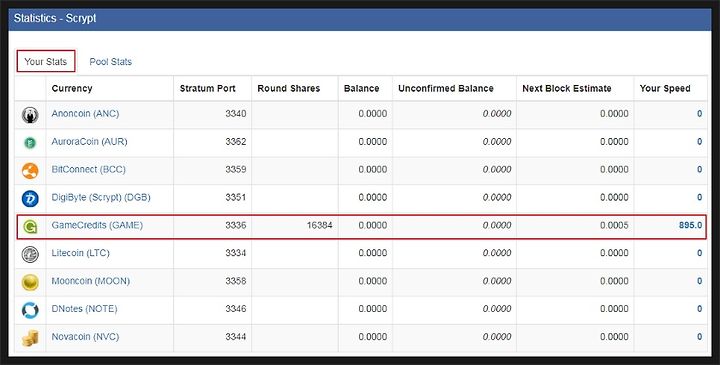Click the AuroraCoin green coin icon
The image size is (720, 365).
(x=30, y=143)
